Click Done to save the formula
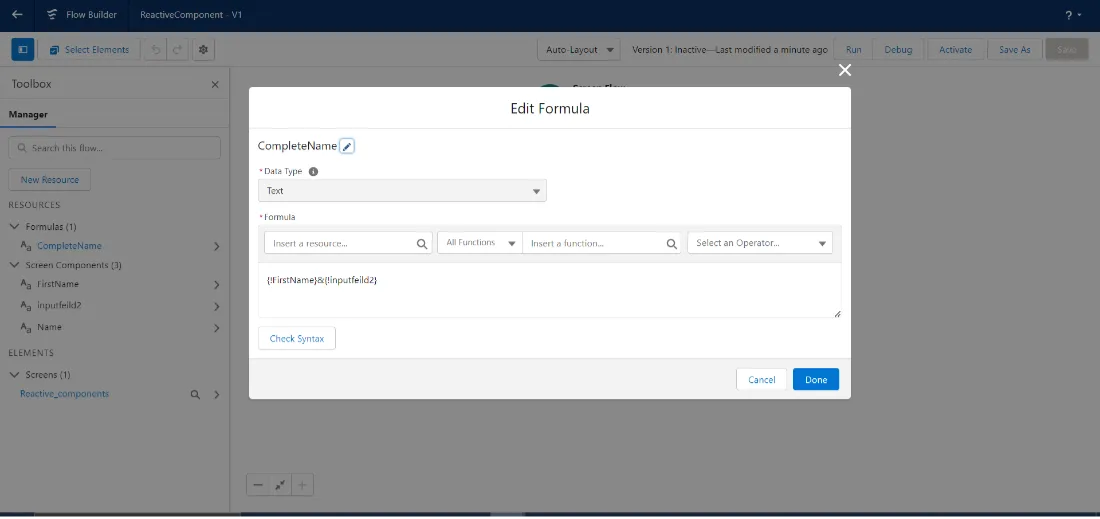This screenshot has width=1100, height=519. click(x=816, y=379)
